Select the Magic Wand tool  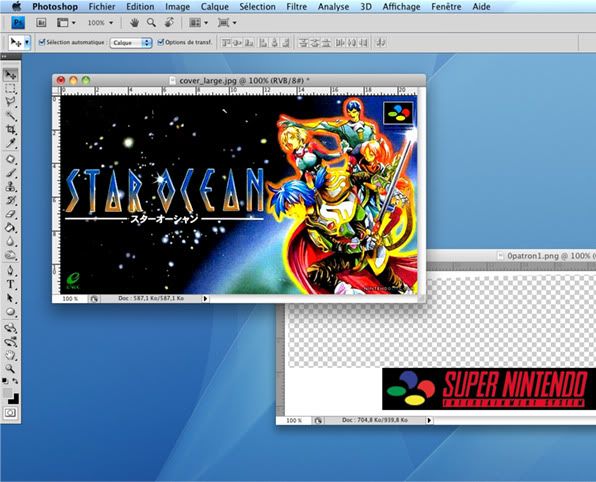tap(10, 116)
